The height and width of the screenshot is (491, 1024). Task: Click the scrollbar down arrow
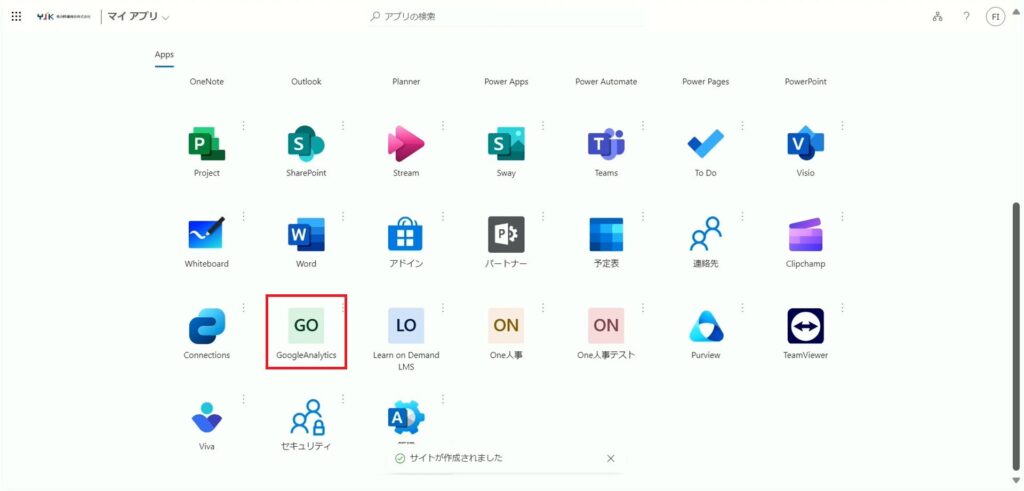click(1016, 481)
